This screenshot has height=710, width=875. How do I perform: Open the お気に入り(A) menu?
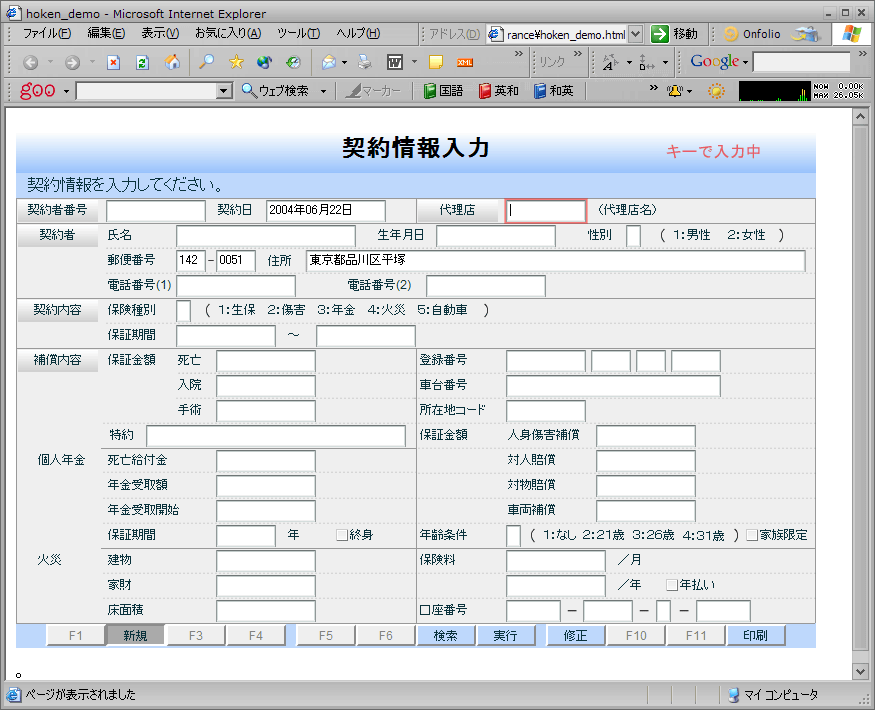point(228,33)
